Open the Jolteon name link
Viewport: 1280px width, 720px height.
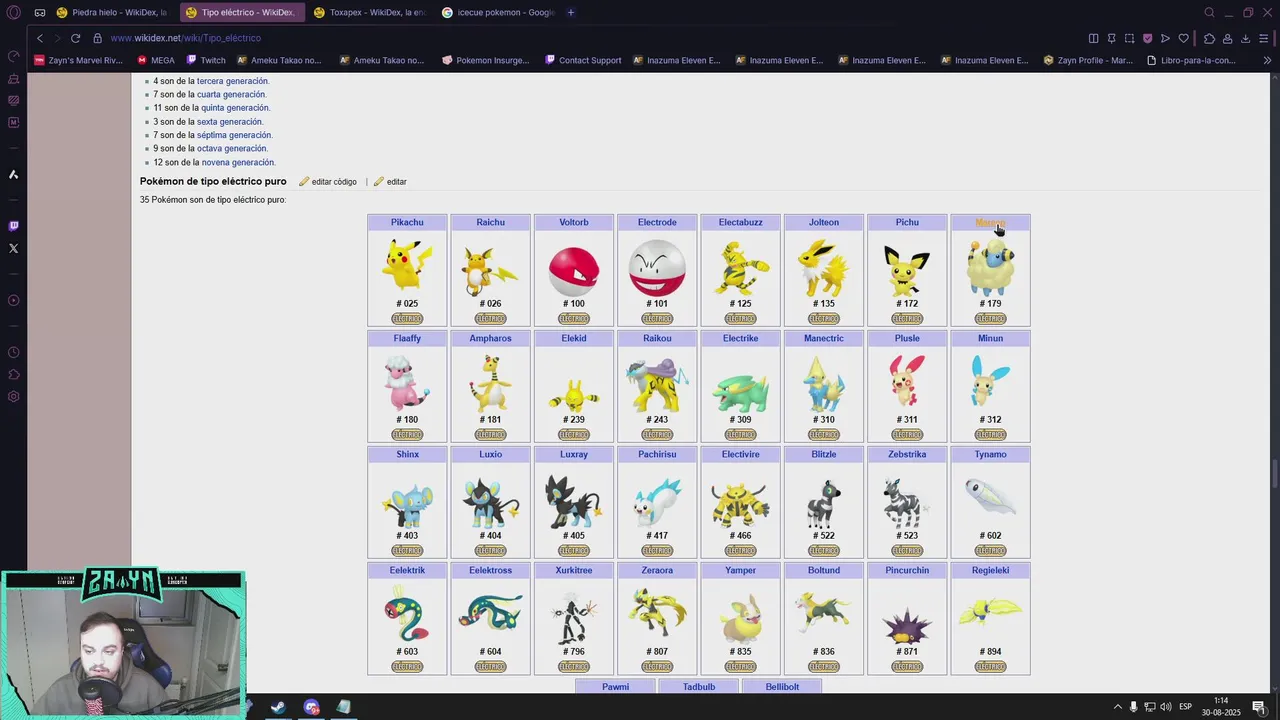click(x=824, y=222)
